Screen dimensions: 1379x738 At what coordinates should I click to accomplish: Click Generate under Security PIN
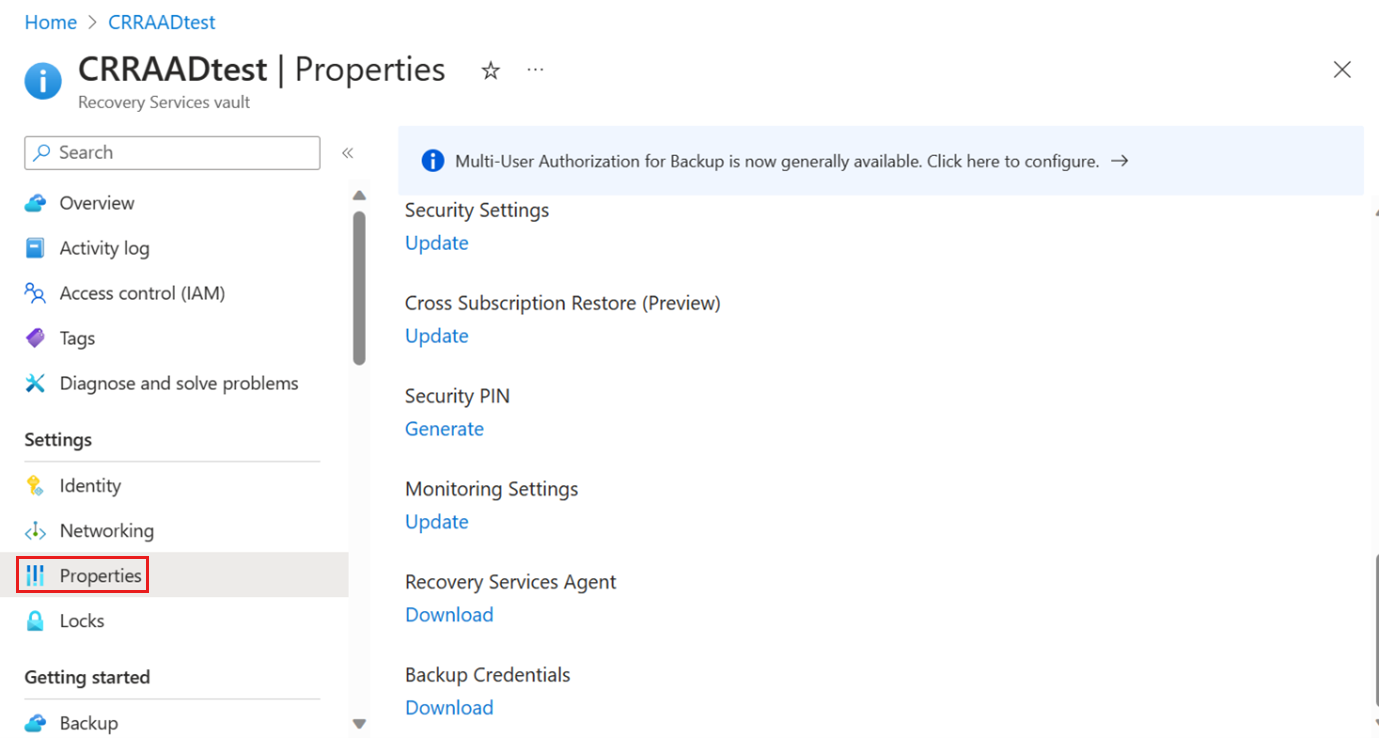click(444, 429)
